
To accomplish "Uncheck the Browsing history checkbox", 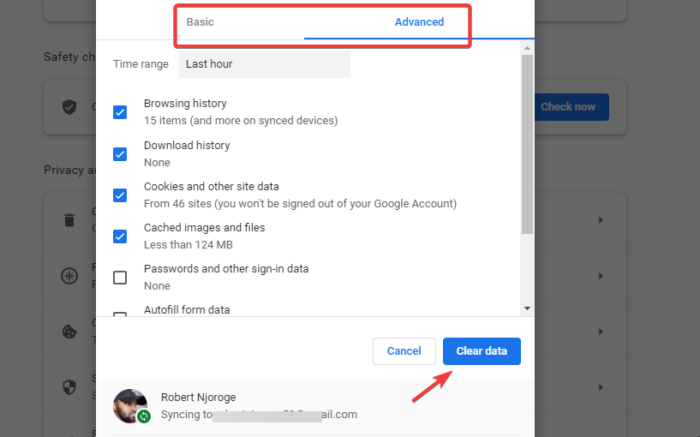I will point(120,112).
